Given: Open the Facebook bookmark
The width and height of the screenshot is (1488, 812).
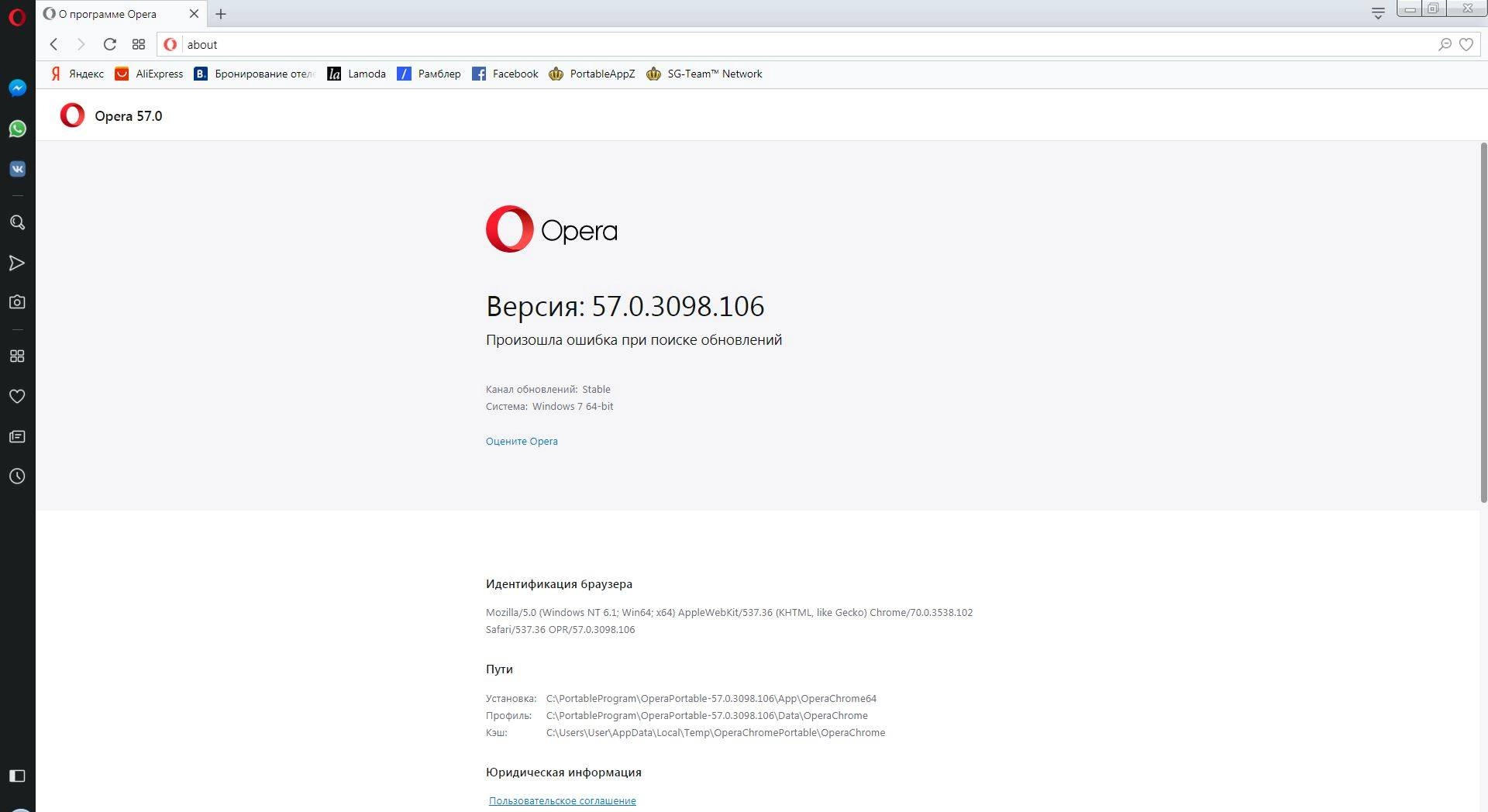Looking at the screenshot, I should [505, 74].
